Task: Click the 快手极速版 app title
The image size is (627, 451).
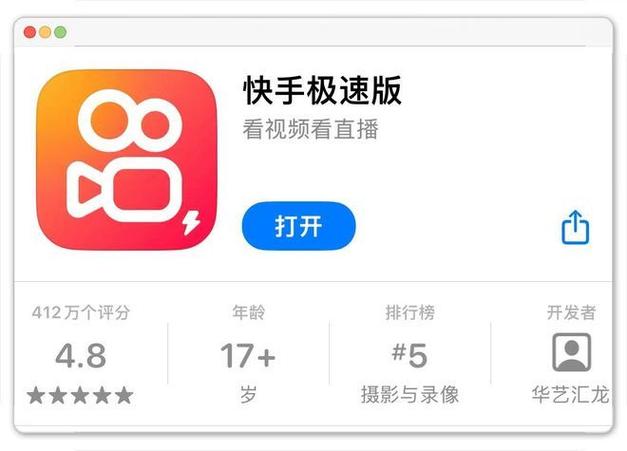Action: [x=322, y=91]
